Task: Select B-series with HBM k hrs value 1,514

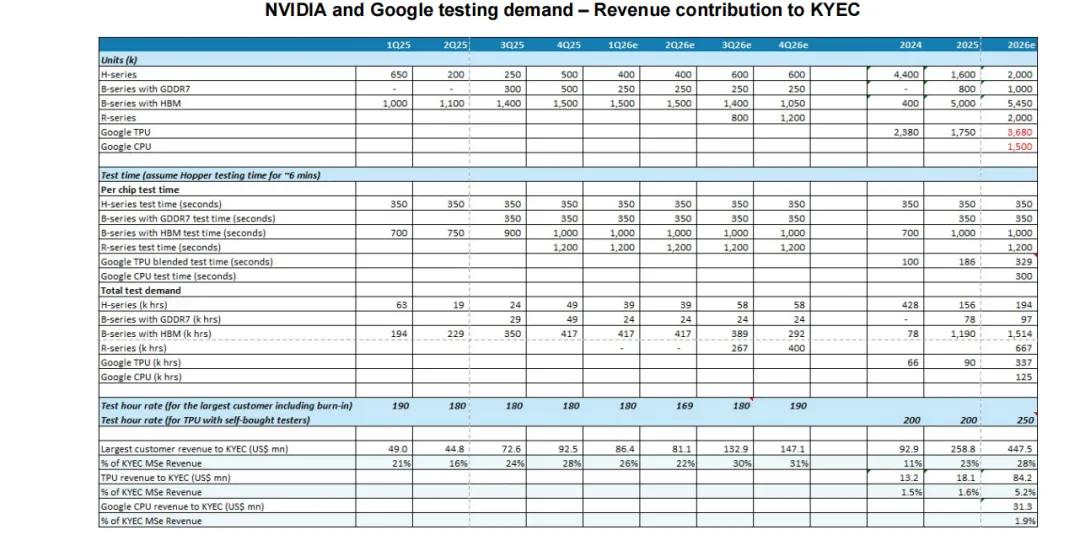Action: [1020, 334]
